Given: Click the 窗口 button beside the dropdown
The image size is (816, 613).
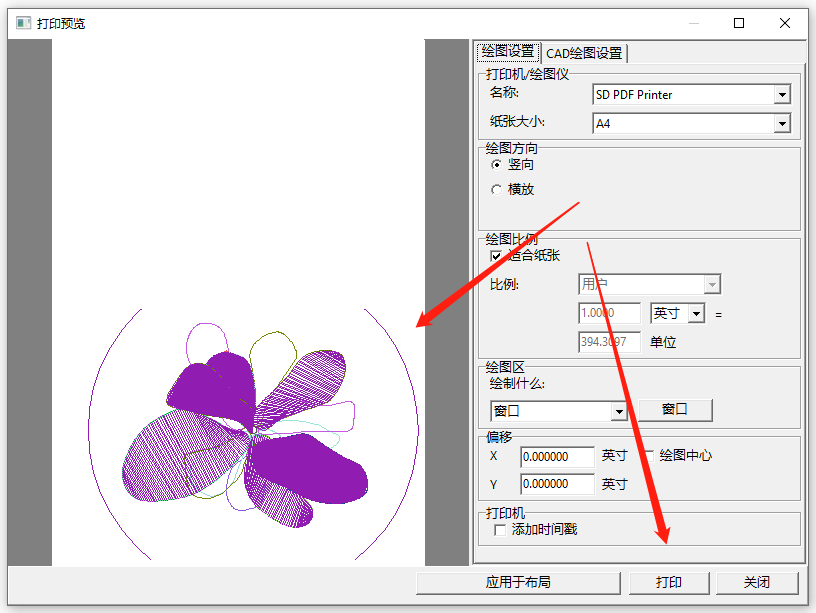Looking at the screenshot, I should pos(674,410).
